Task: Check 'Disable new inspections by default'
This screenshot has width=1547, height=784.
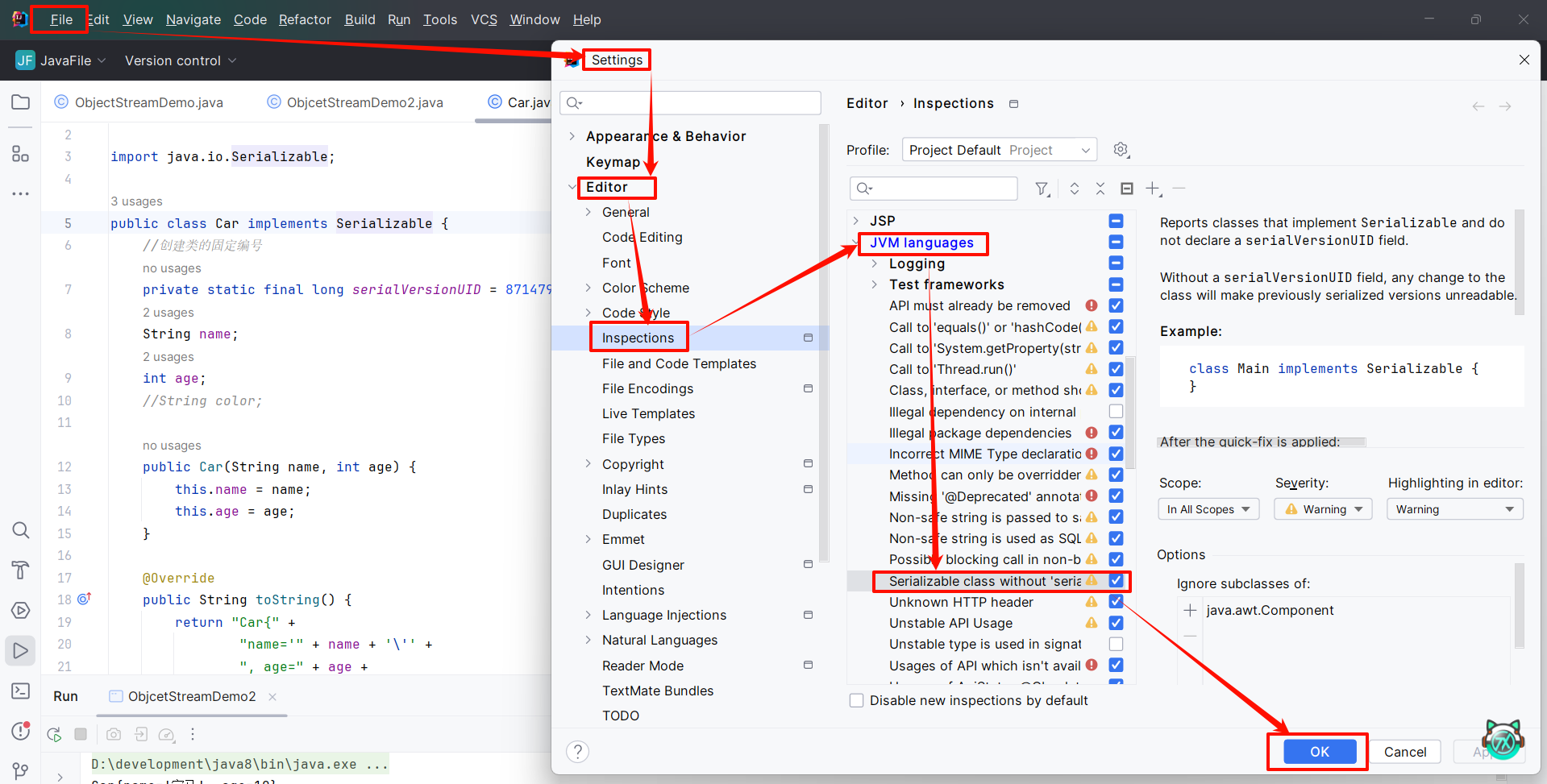Action: click(856, 700)
